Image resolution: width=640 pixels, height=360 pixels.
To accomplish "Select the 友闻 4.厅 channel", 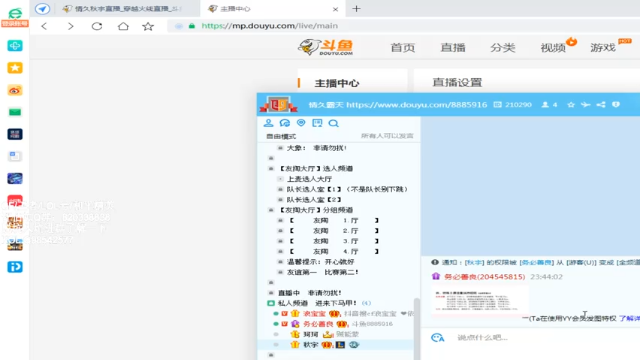I will coord(334,251).
